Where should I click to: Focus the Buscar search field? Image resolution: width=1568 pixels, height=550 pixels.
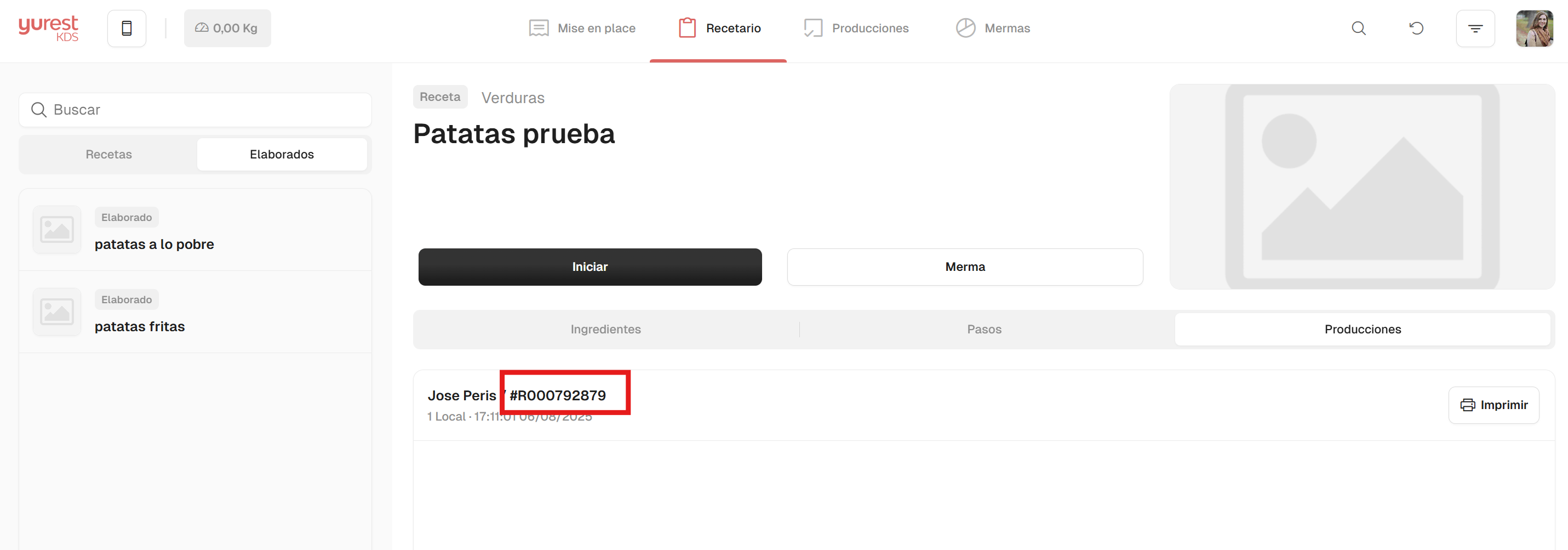pyautogui.click(x=195, y=110)
